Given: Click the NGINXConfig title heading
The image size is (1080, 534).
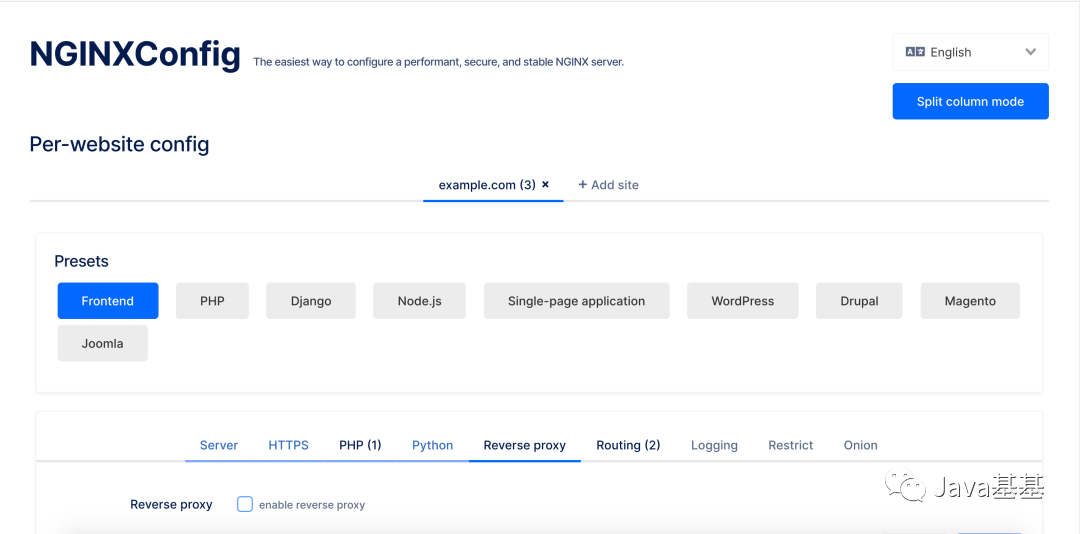Looking at the screenshot, I should pyautogui.click(x=135, y=54).
